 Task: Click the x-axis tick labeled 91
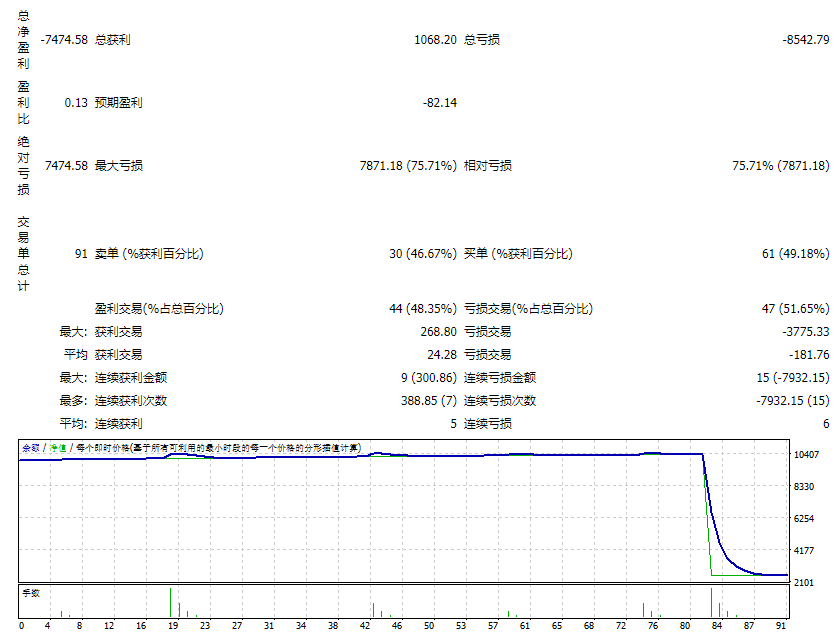[781, 627]
